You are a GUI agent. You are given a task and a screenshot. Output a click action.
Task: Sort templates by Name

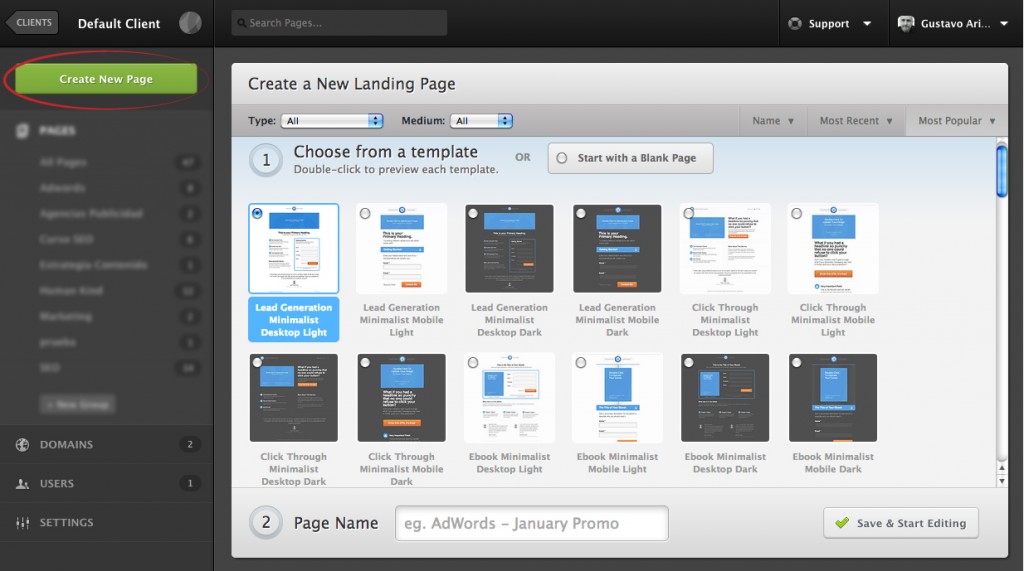point(772,121)
